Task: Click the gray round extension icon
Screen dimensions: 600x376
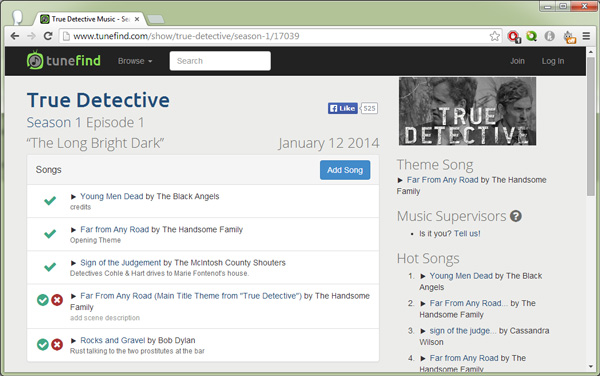Action: (x=549, y=36)
